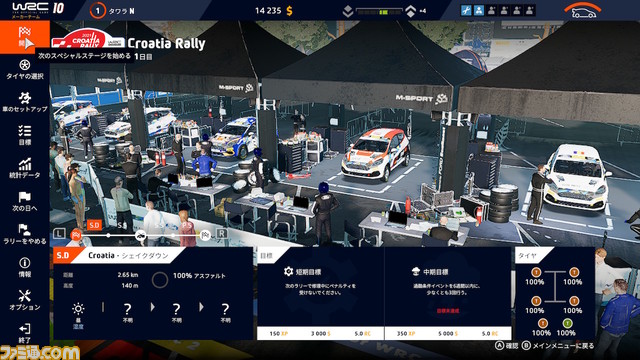Screen dimensions: 640x360
Task: Click the car condition gauge icon
Action: pyautogui.click(x=583, y=11)
